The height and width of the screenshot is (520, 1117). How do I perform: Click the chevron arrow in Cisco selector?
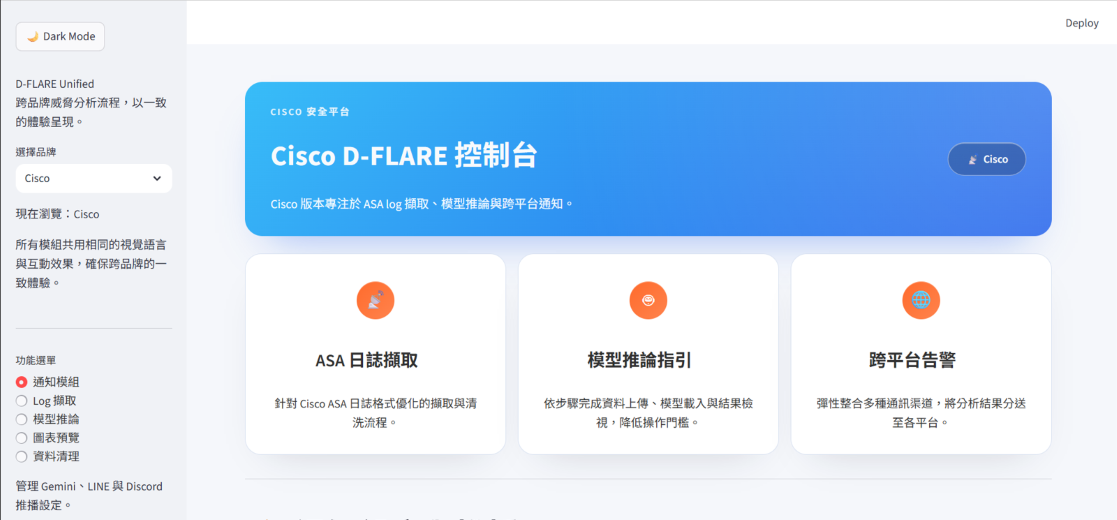(x=157, y=178)
